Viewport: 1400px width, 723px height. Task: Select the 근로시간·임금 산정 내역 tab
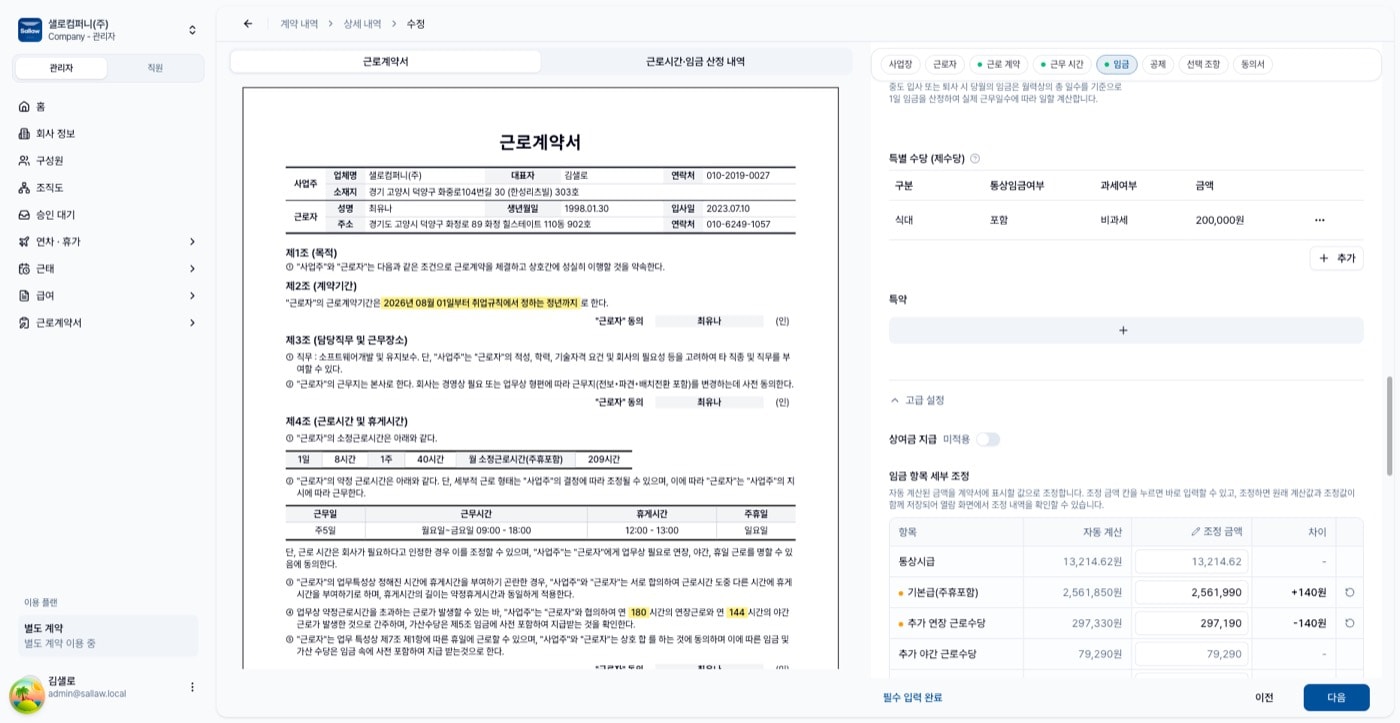(695, 61)
